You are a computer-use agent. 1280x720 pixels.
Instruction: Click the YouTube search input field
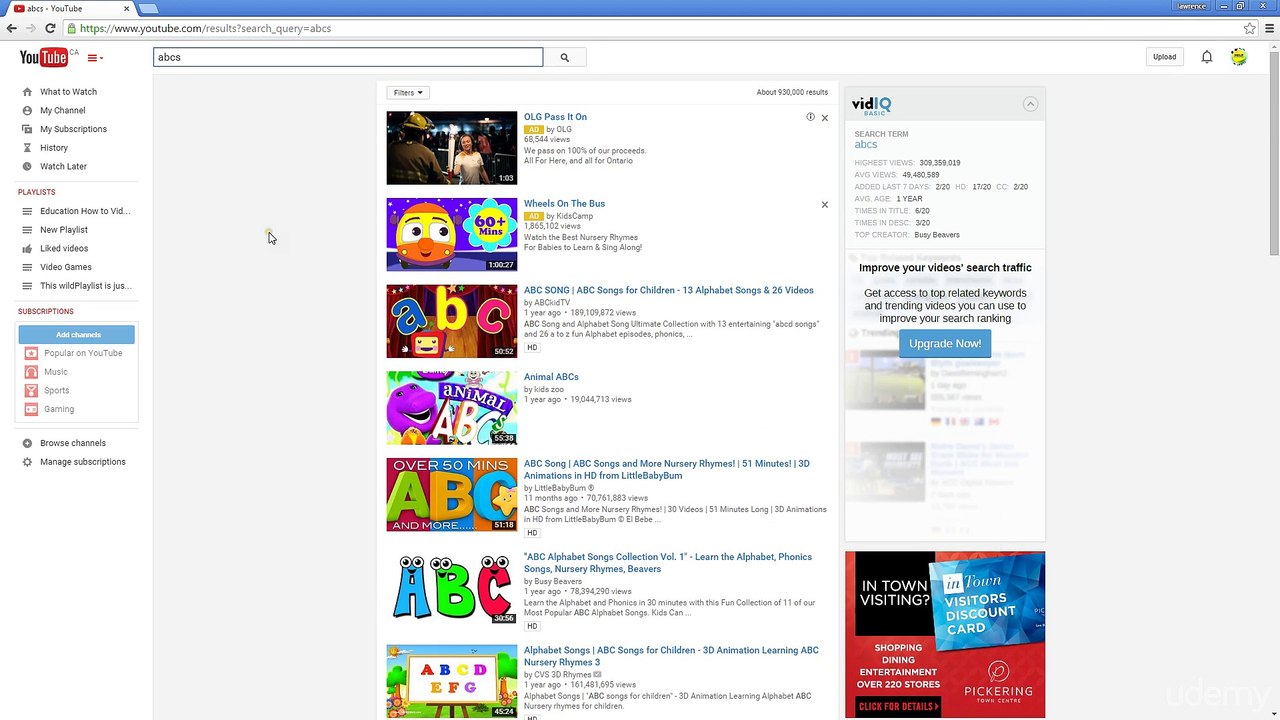(x=348, y=57)
